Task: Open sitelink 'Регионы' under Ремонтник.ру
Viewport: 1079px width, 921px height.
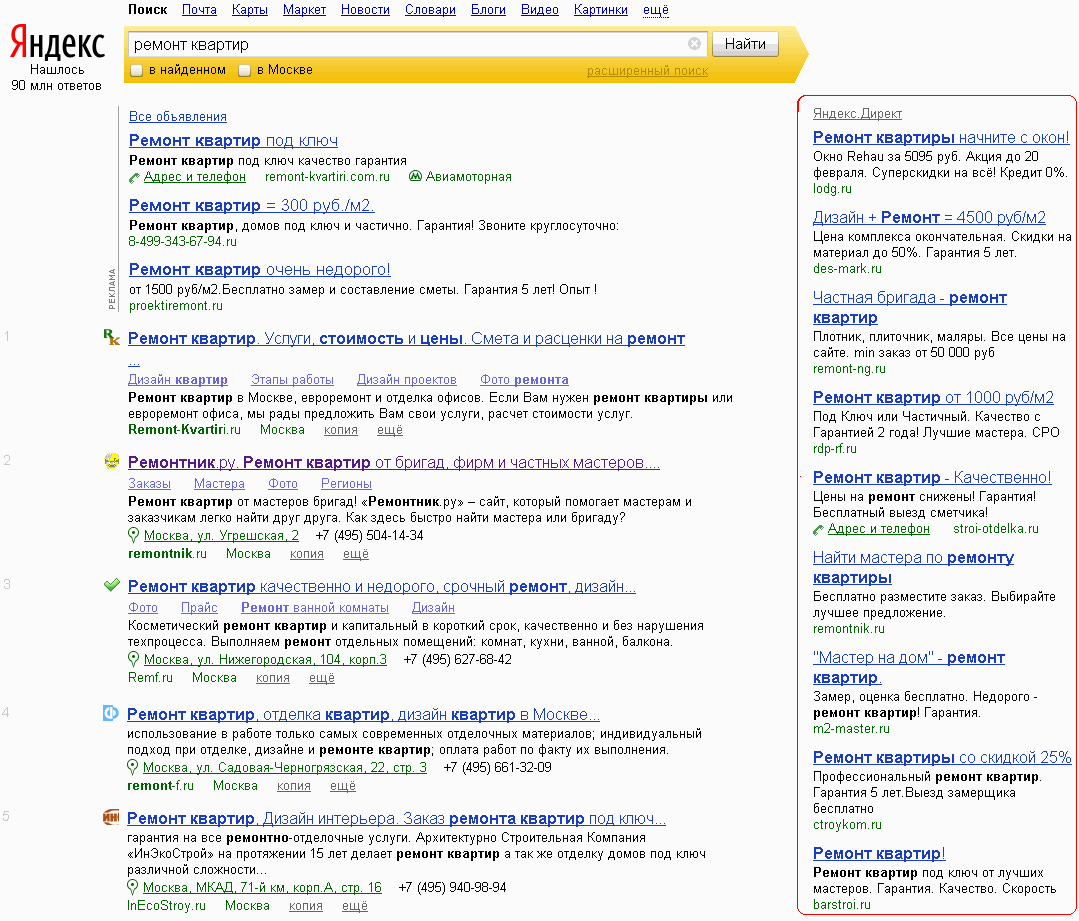Action: pyautogui.click(x=346, y=483)
